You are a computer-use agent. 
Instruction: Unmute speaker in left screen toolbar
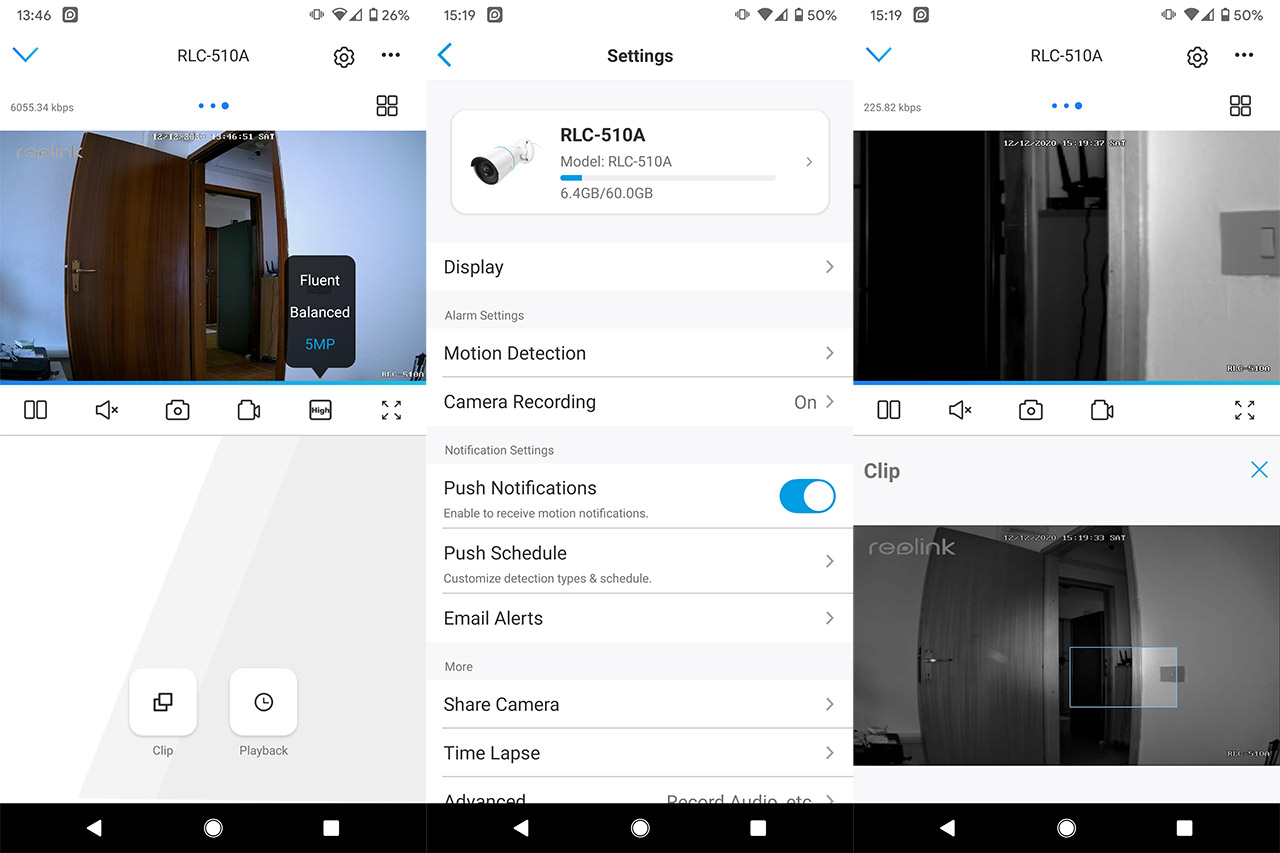tap(107, 410)
